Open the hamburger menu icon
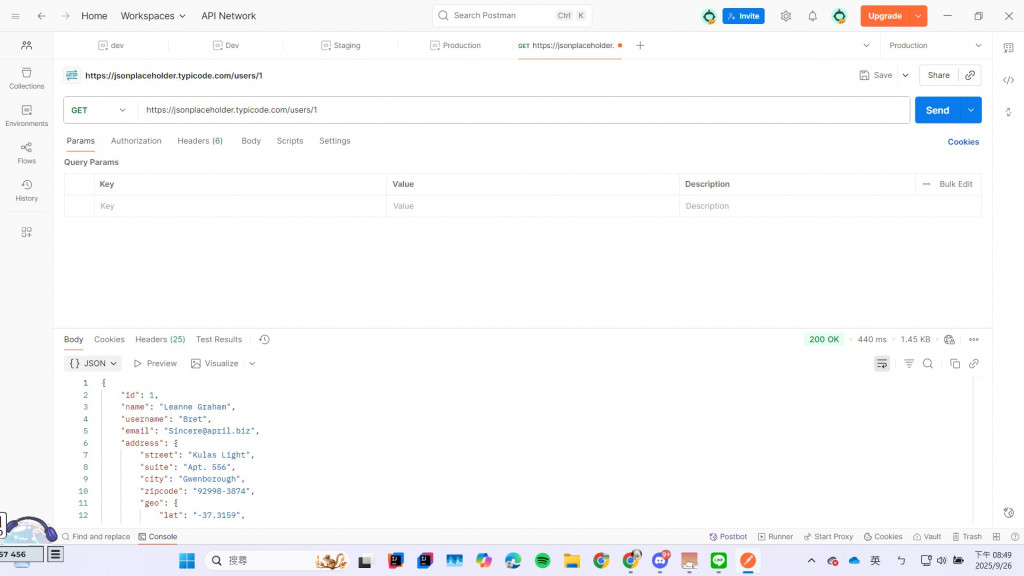1024x576 pixels. [16, 16]
